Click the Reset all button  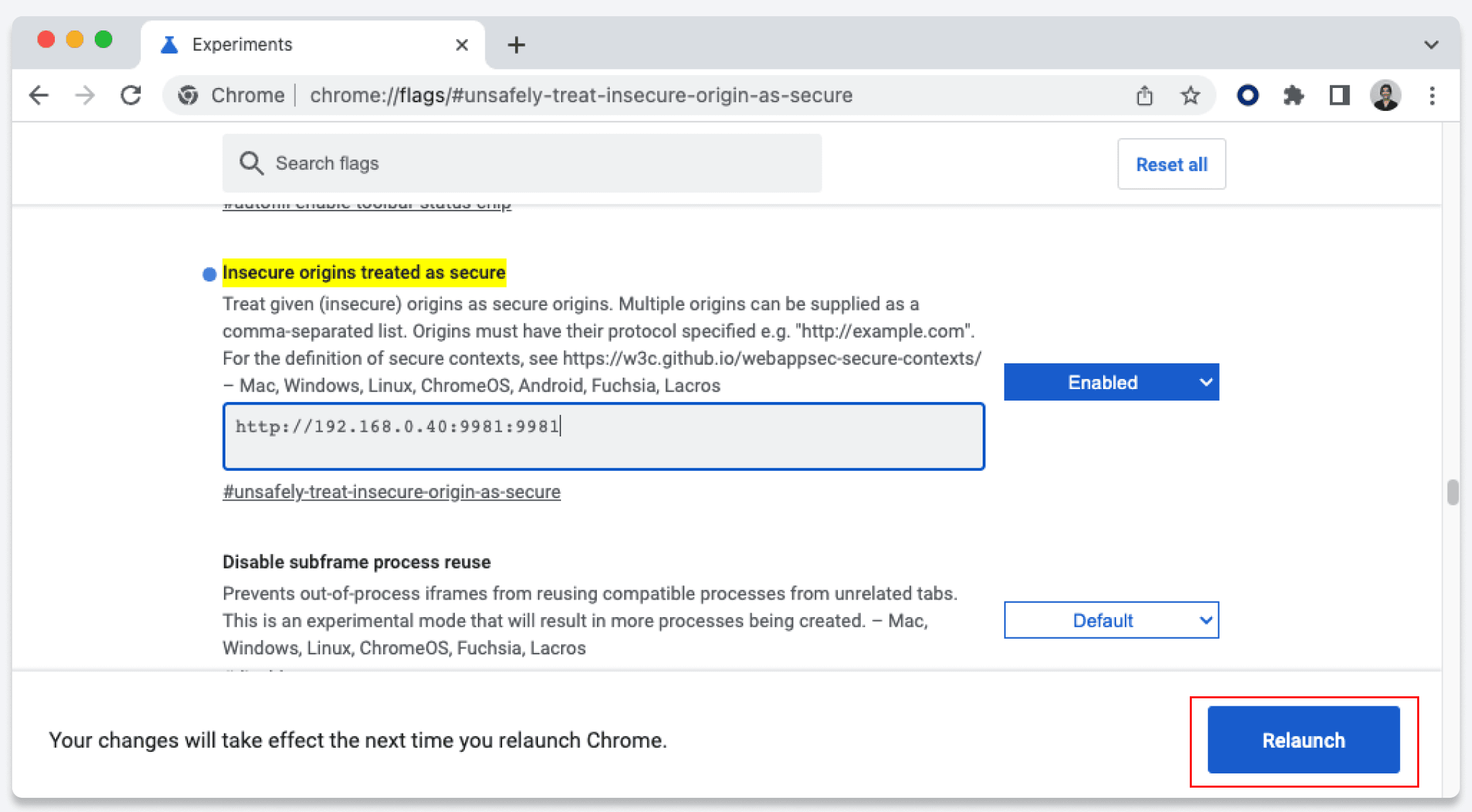(x=1172, y=164)
